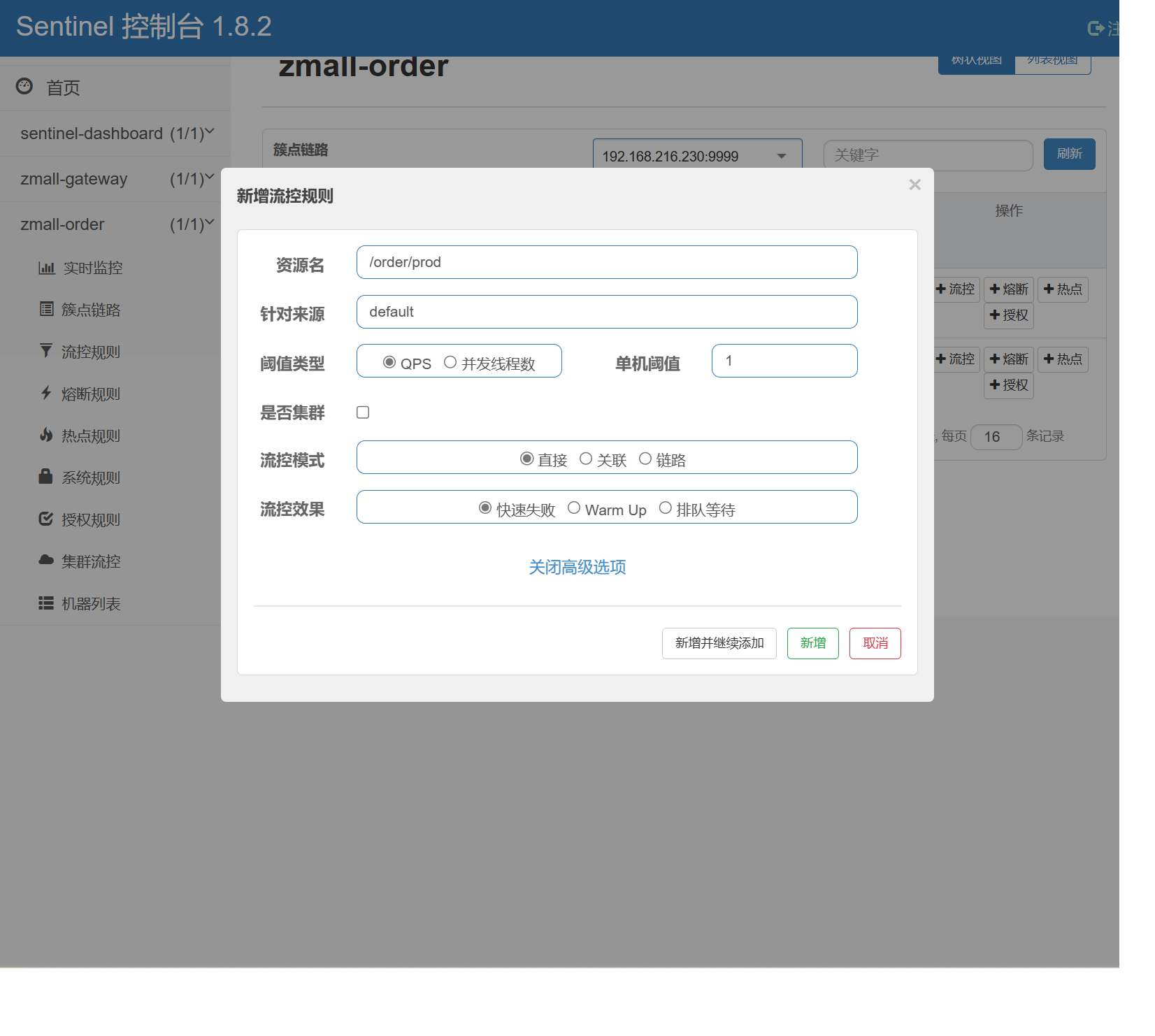Select 排队等待 flow control effect
The width and height of the screenshot is (1155, 1036).
[666, 508]
